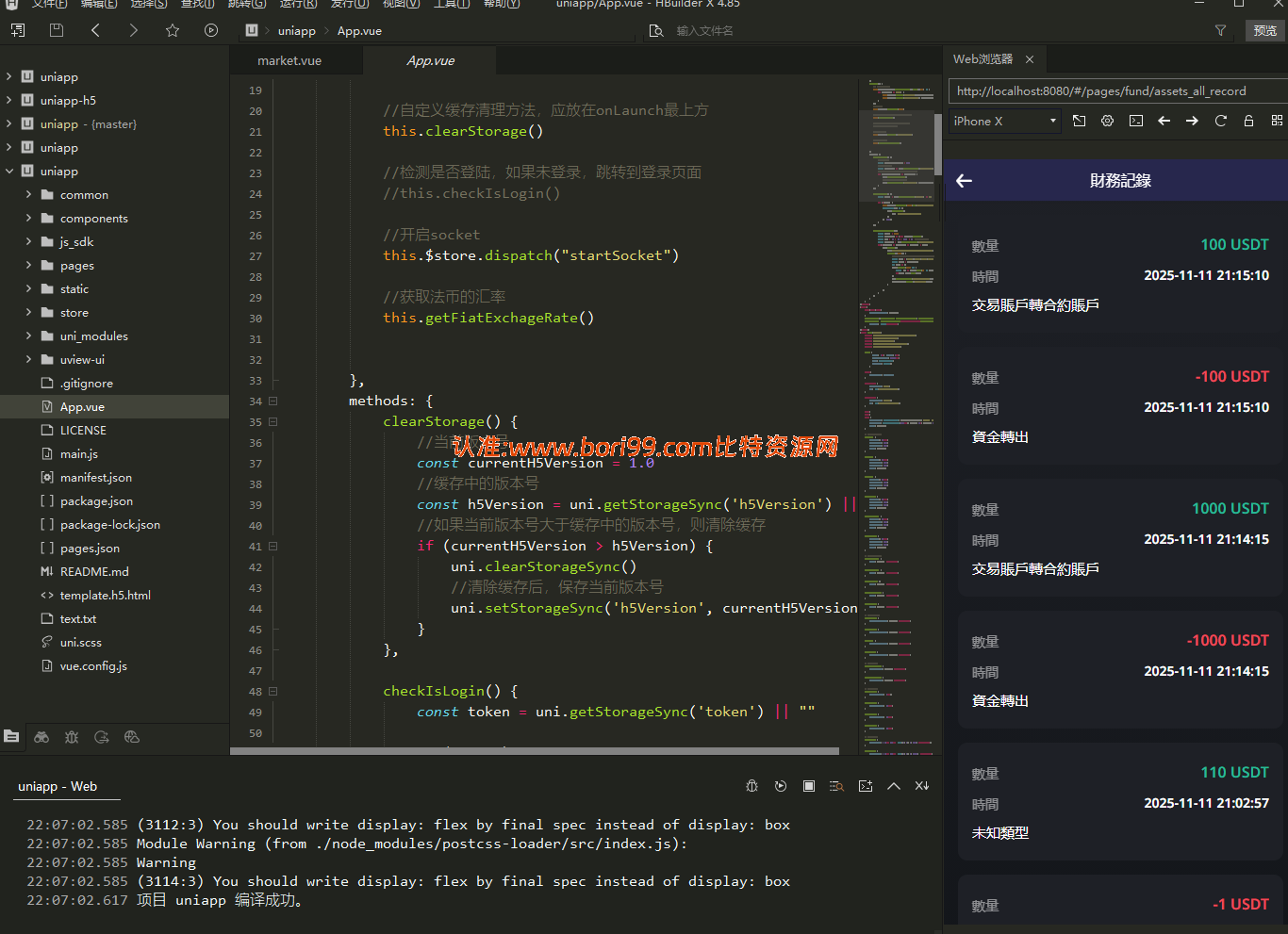Image resolution: width=1288 pixels, height=934 pixels.
Task: Collapse console panel with the up chevron
Action: point(894,786)
